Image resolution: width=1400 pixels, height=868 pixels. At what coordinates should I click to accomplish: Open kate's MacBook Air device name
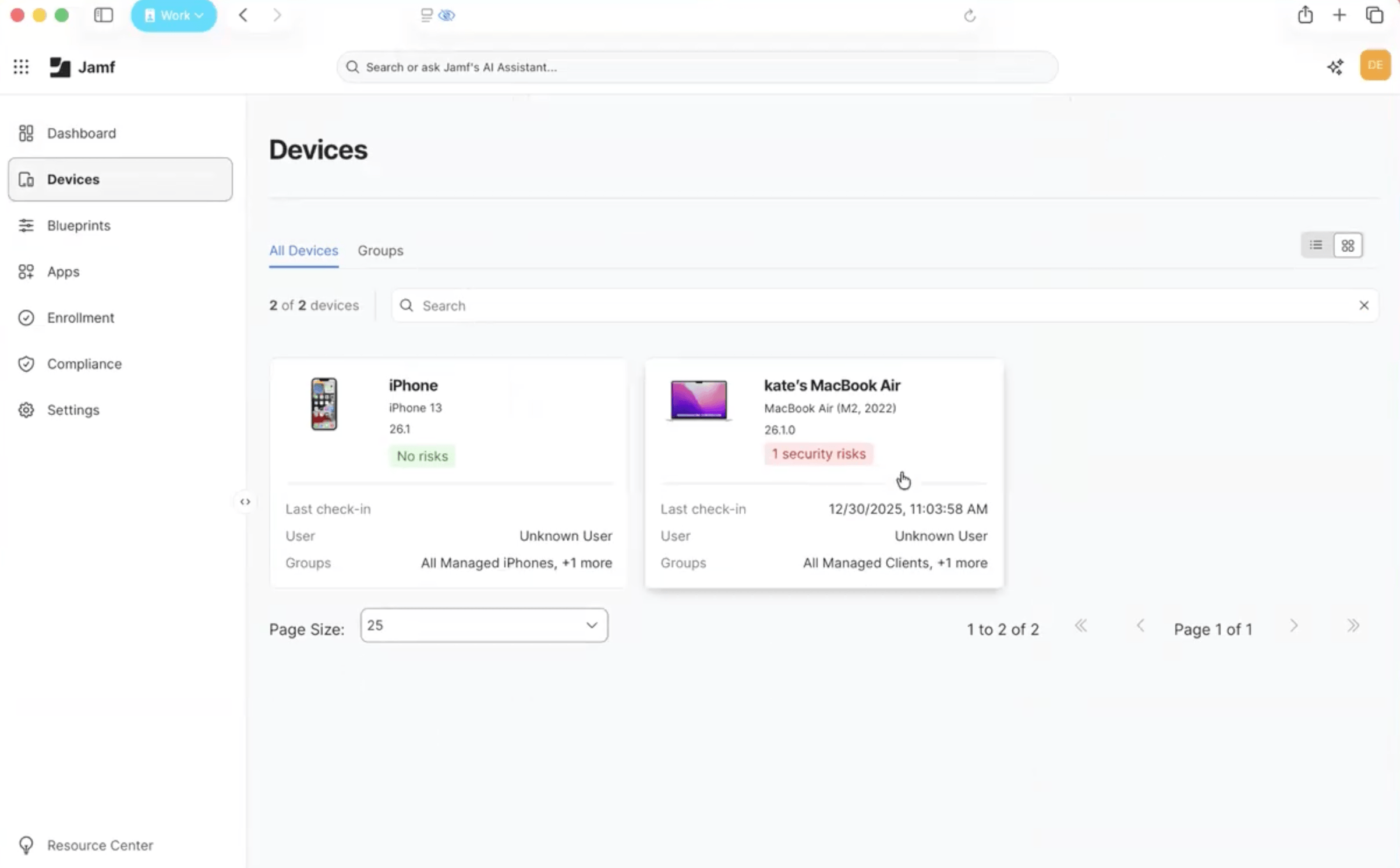[832, 385]
